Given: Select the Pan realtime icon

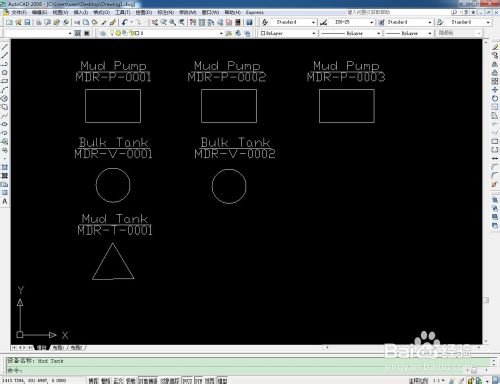Looking at the screenshot, I should coord(155,22).
